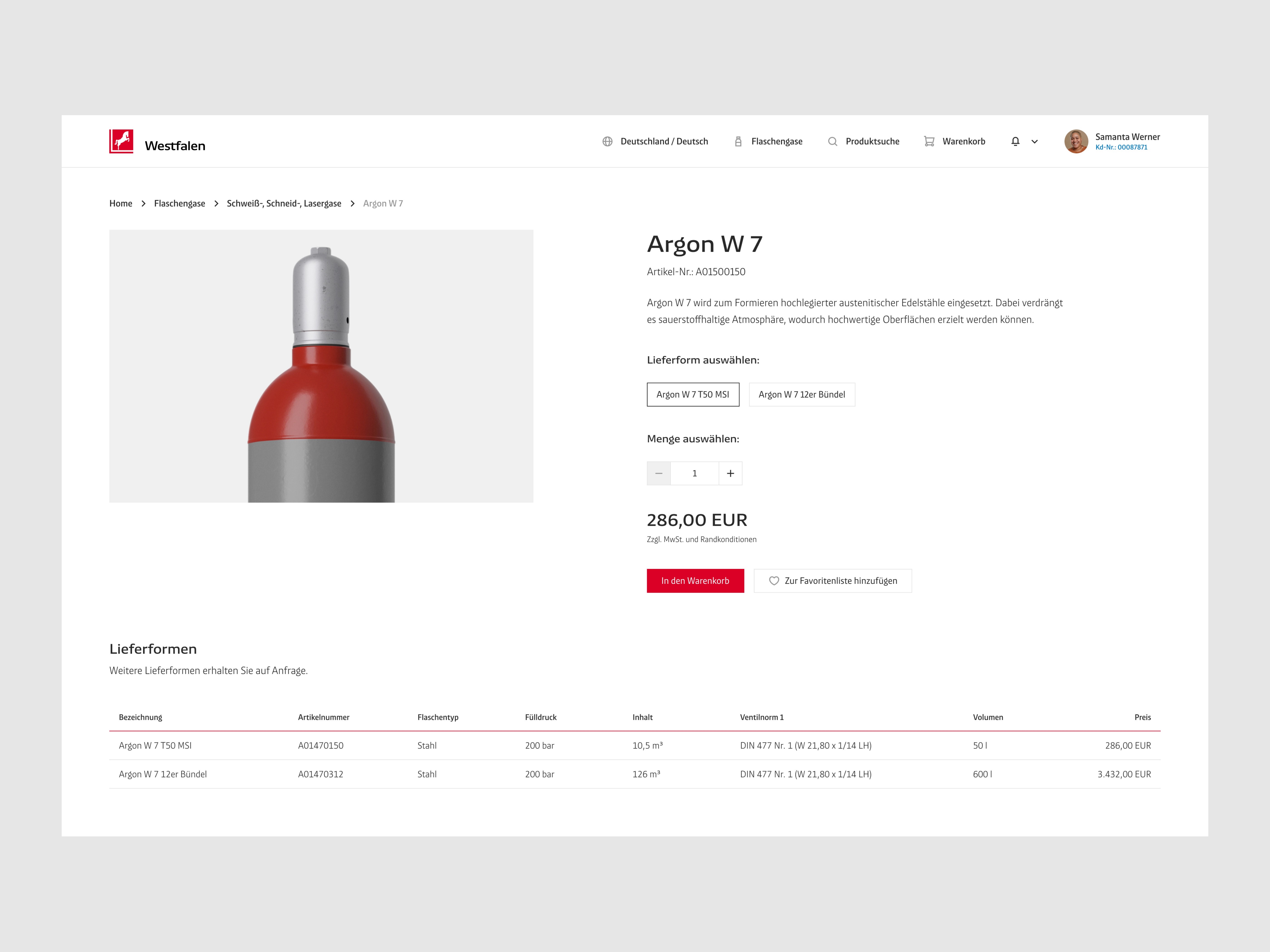
Task: Click the Westfalen horse logo
Action: [121, 141]
